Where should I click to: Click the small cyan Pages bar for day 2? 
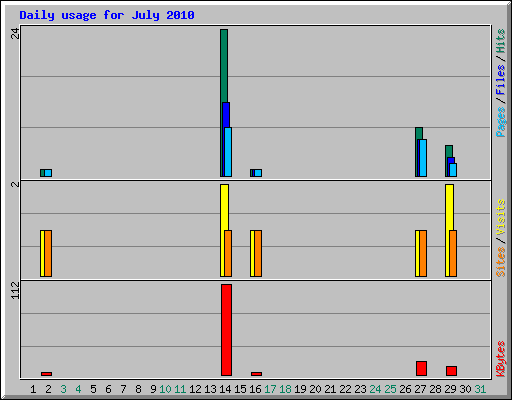48,173
